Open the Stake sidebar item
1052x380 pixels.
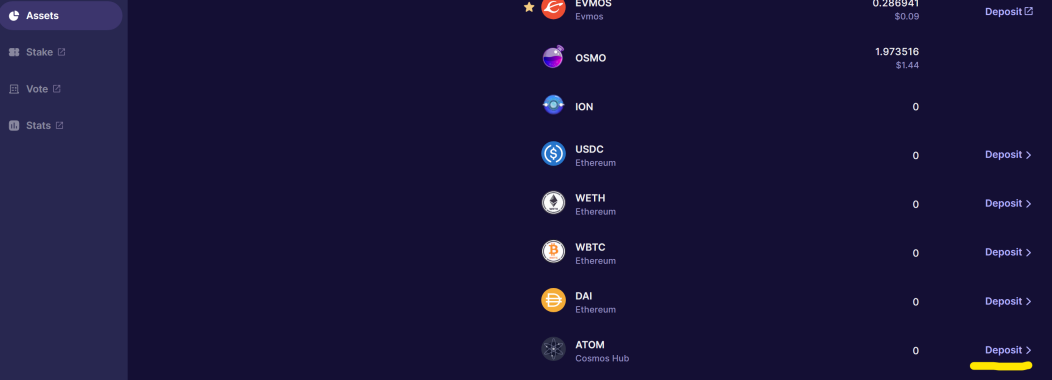tap(37, 52)
